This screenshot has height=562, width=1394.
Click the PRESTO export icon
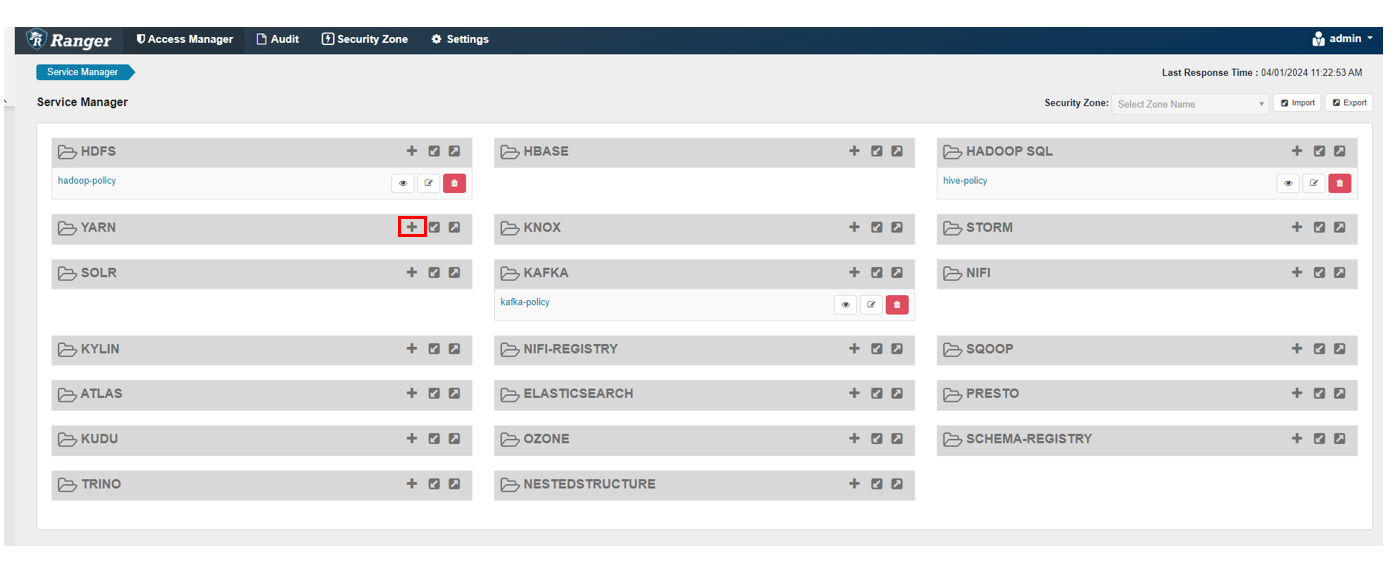1339,393
